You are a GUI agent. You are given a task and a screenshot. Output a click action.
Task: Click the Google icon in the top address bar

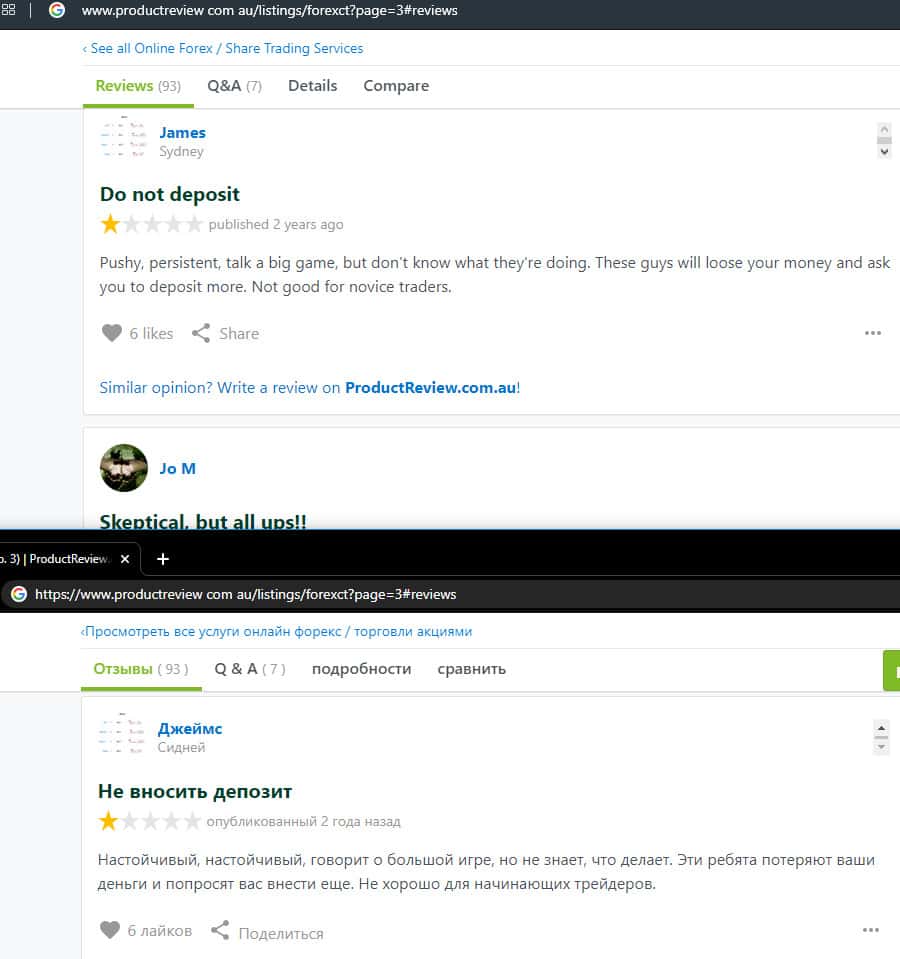coord(57,10)
